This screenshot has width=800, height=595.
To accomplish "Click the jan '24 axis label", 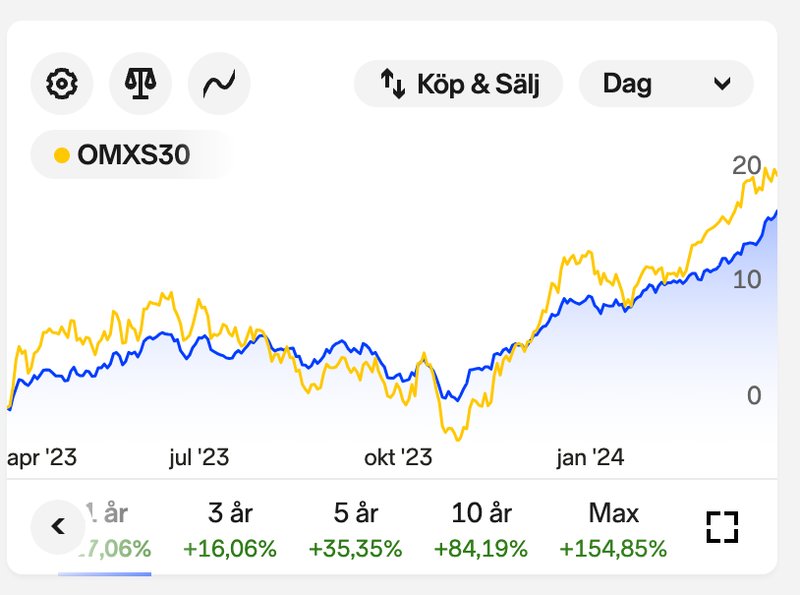I will click(590, 458).
